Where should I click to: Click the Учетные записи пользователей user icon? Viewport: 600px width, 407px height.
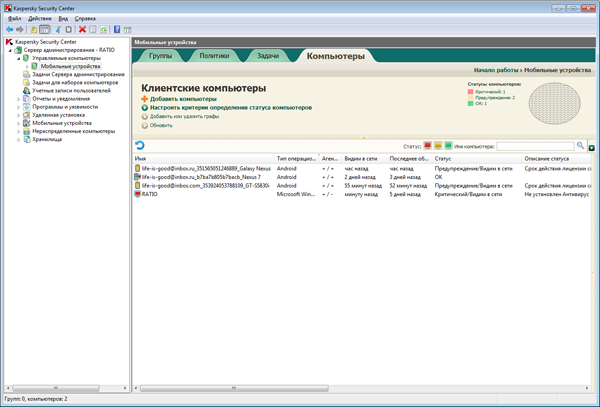point(26,91)
